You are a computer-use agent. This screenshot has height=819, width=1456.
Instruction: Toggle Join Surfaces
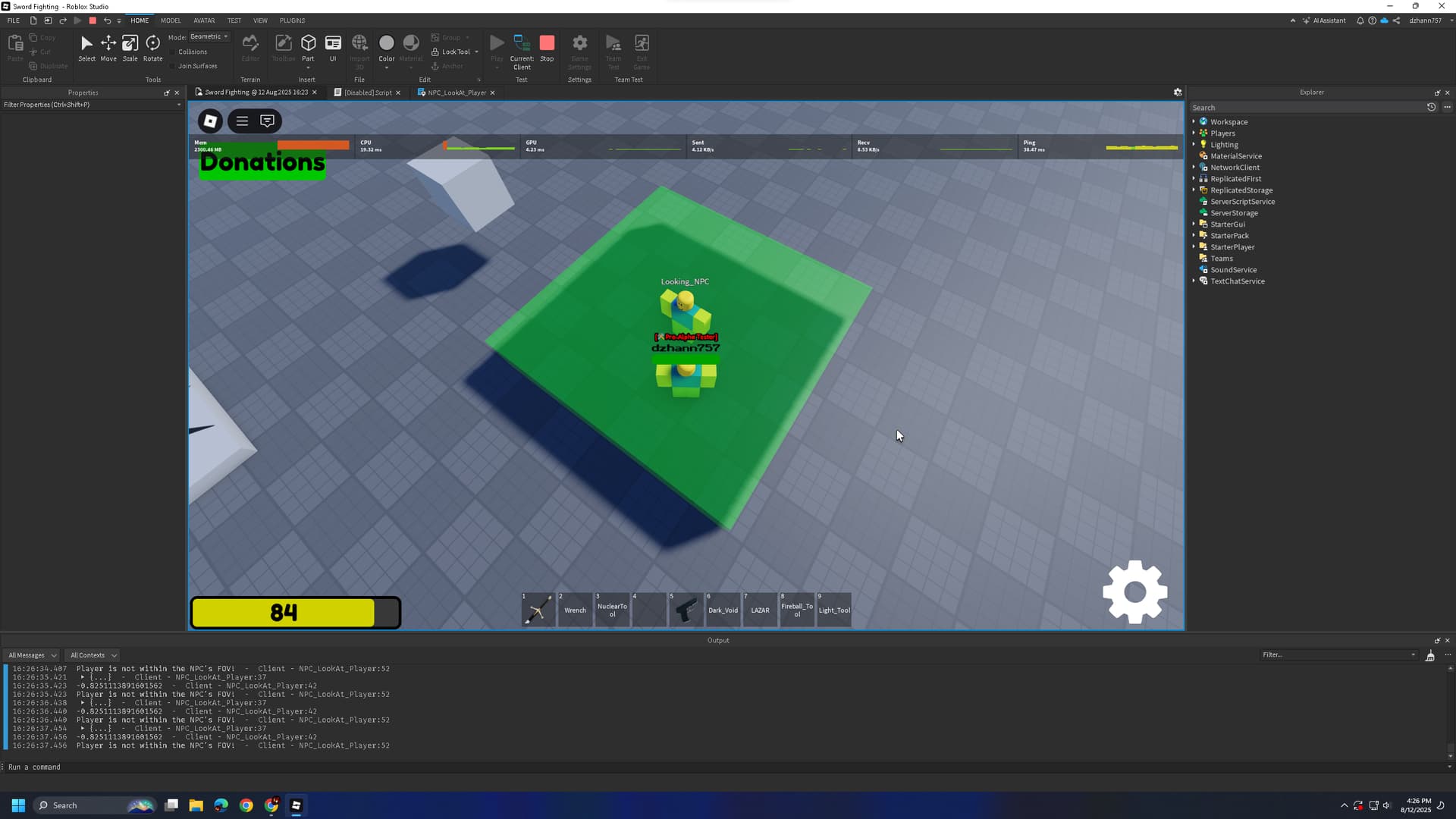[198, 66]
